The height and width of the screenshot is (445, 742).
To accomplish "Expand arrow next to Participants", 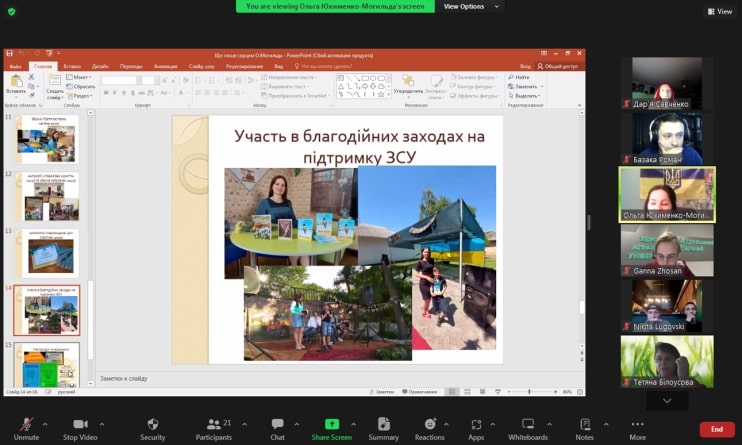I will click(x=244, y=424).
